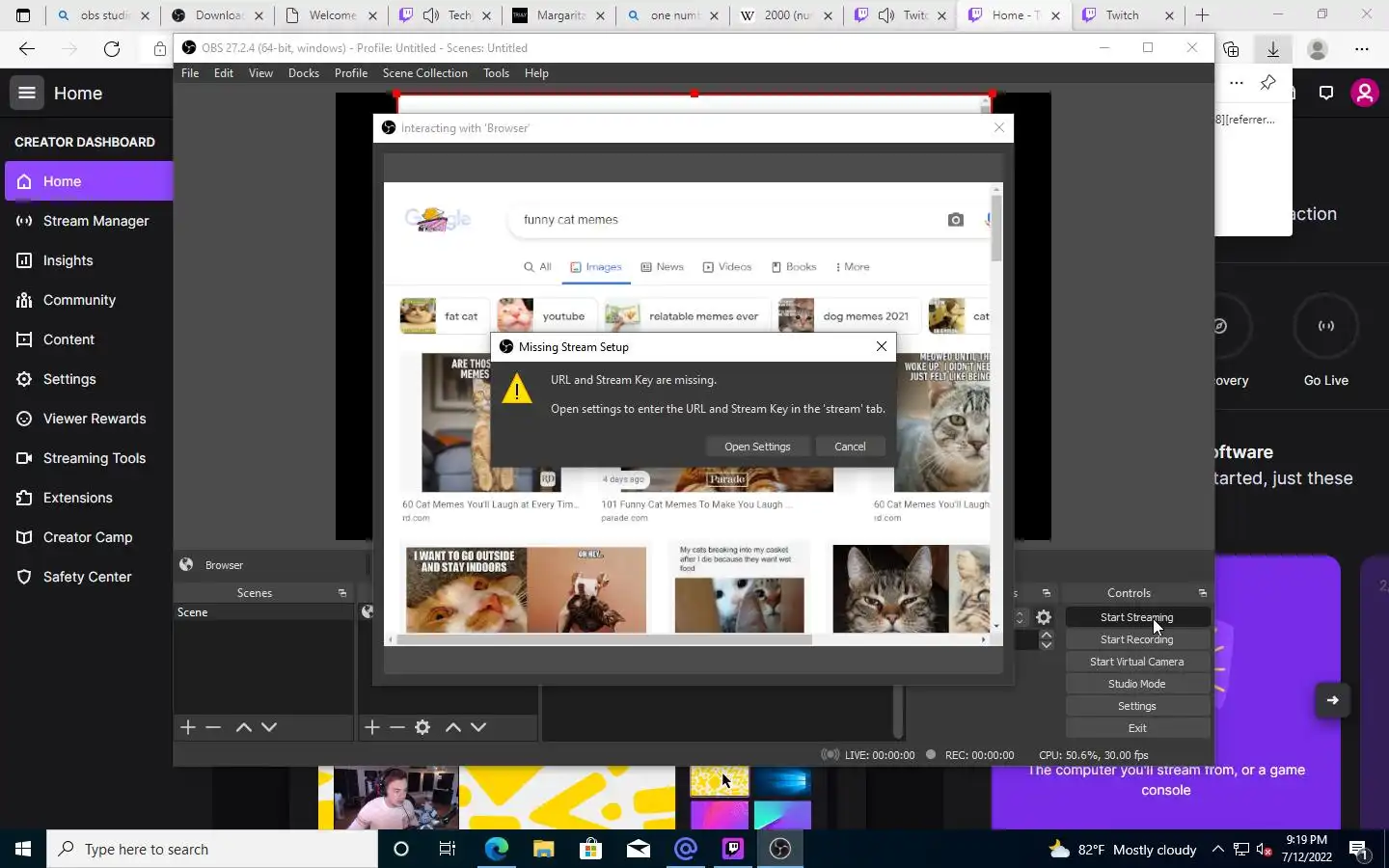Open Twitch app from the taskbar

(733, 849)
